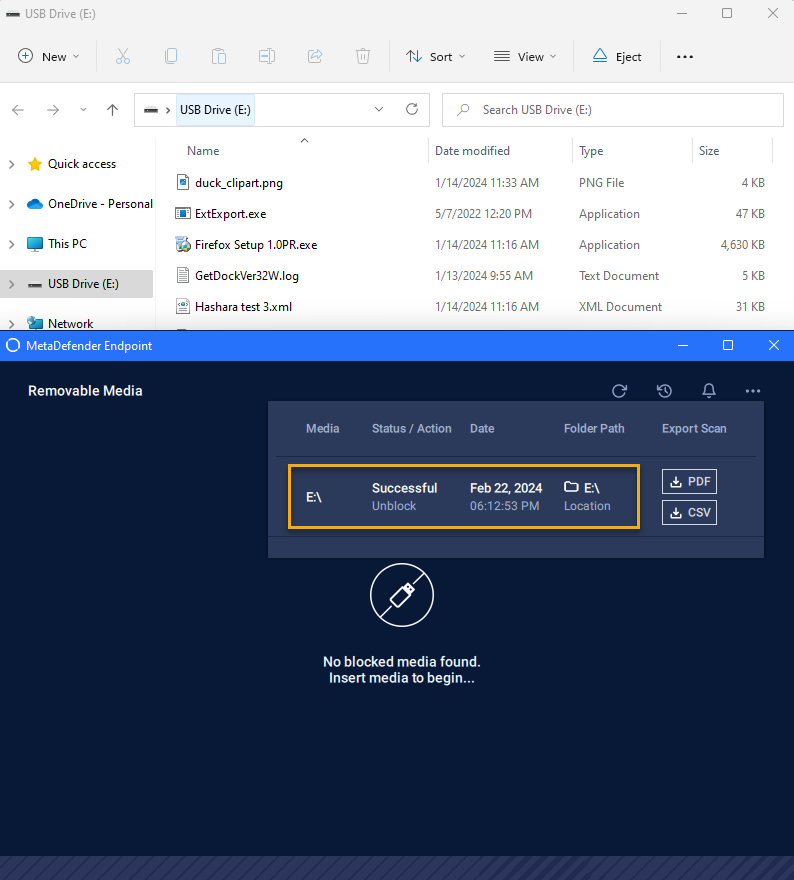Viewport: 794px width, 880px height.
Task: Expand address bar history dropdown
Action: [x=379, y=109]
